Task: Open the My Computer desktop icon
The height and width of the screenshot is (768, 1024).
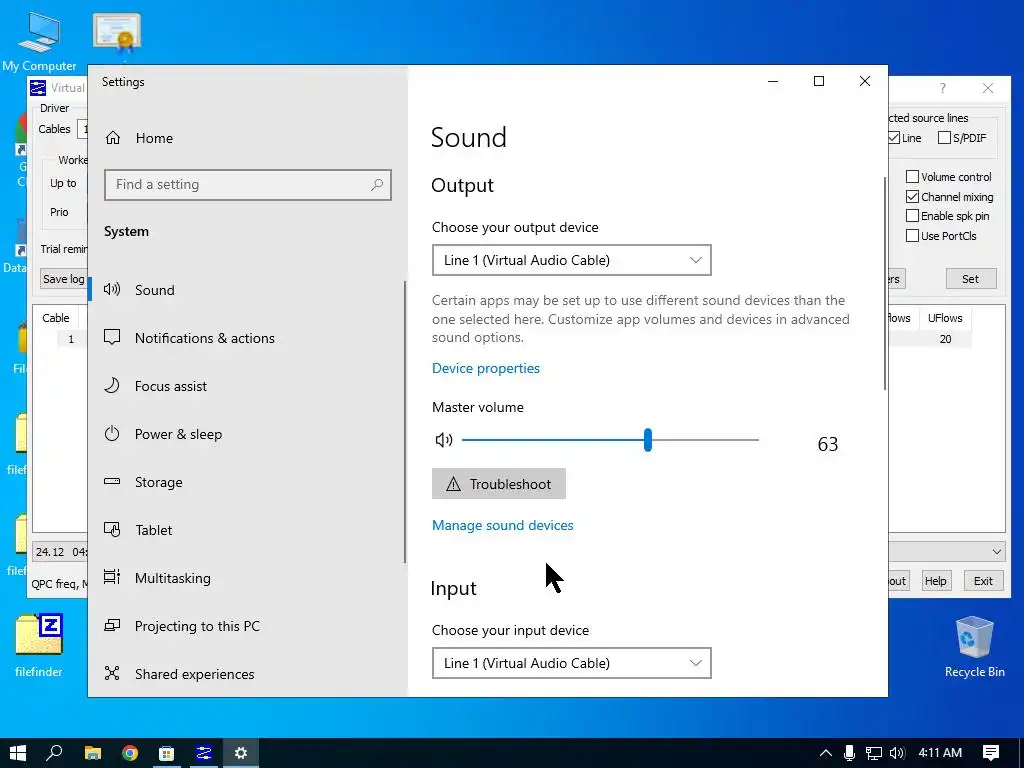Action: [x=39, y=42]
